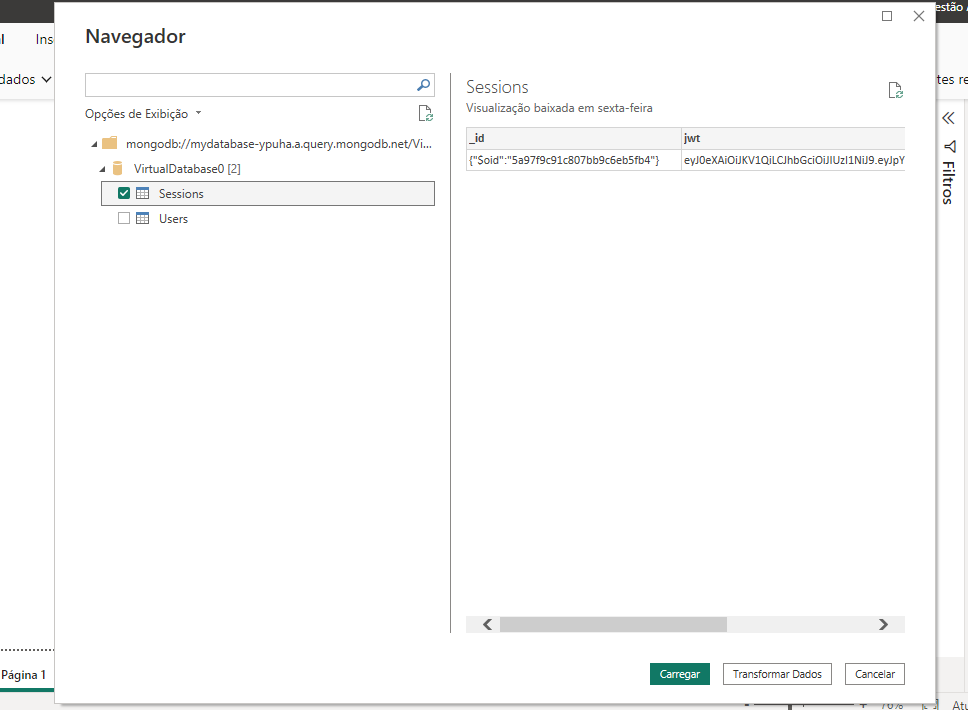Screen dimensions: 968x710
Task: Collapse the Filtros pane with double chevron
Action: pyautogui.click(x=949, y=118)
